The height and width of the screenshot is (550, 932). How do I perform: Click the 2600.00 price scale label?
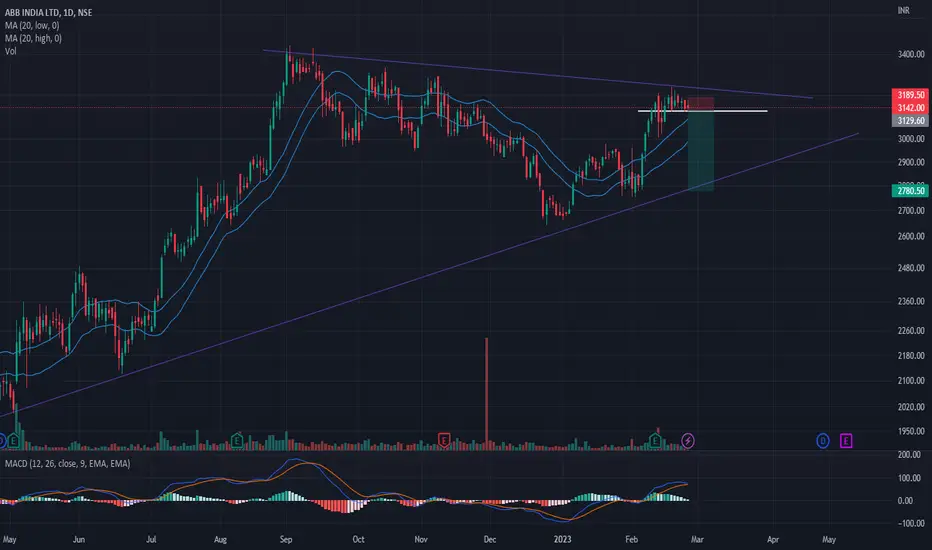[x=911, y=236]
